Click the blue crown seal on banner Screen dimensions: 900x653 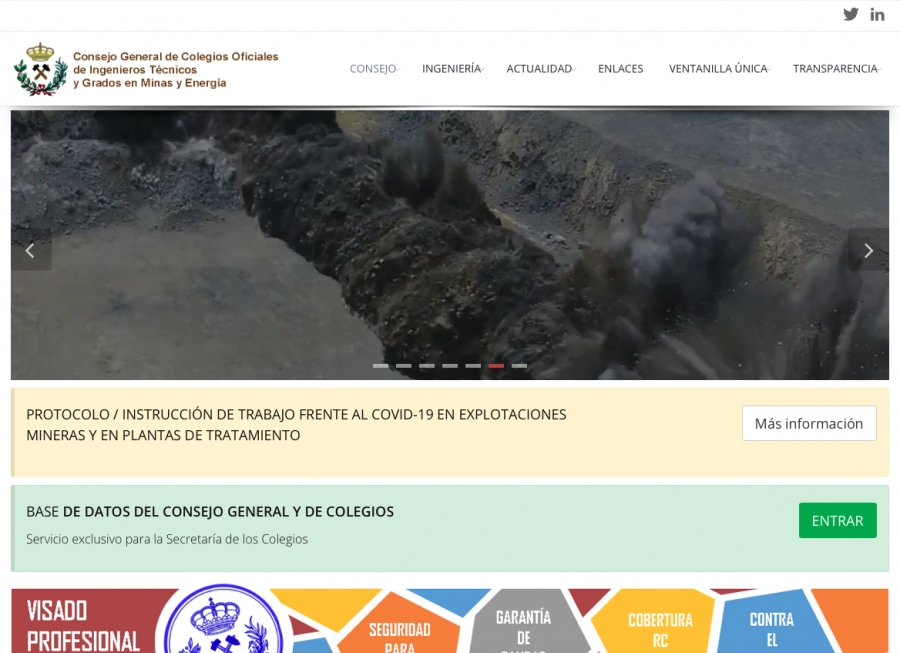225,621
